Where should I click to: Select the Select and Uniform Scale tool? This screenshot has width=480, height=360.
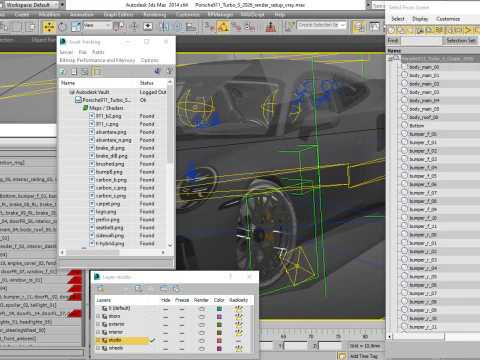76,27
